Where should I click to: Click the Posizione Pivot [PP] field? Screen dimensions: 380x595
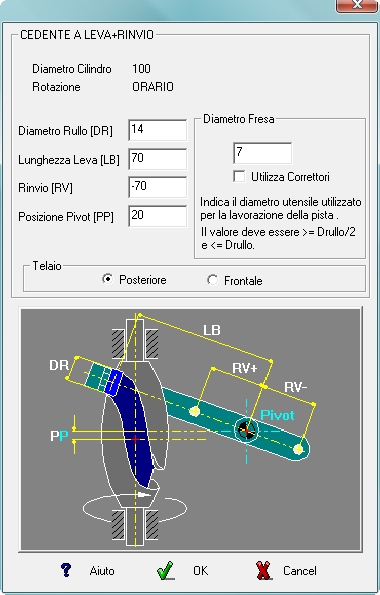158,216
